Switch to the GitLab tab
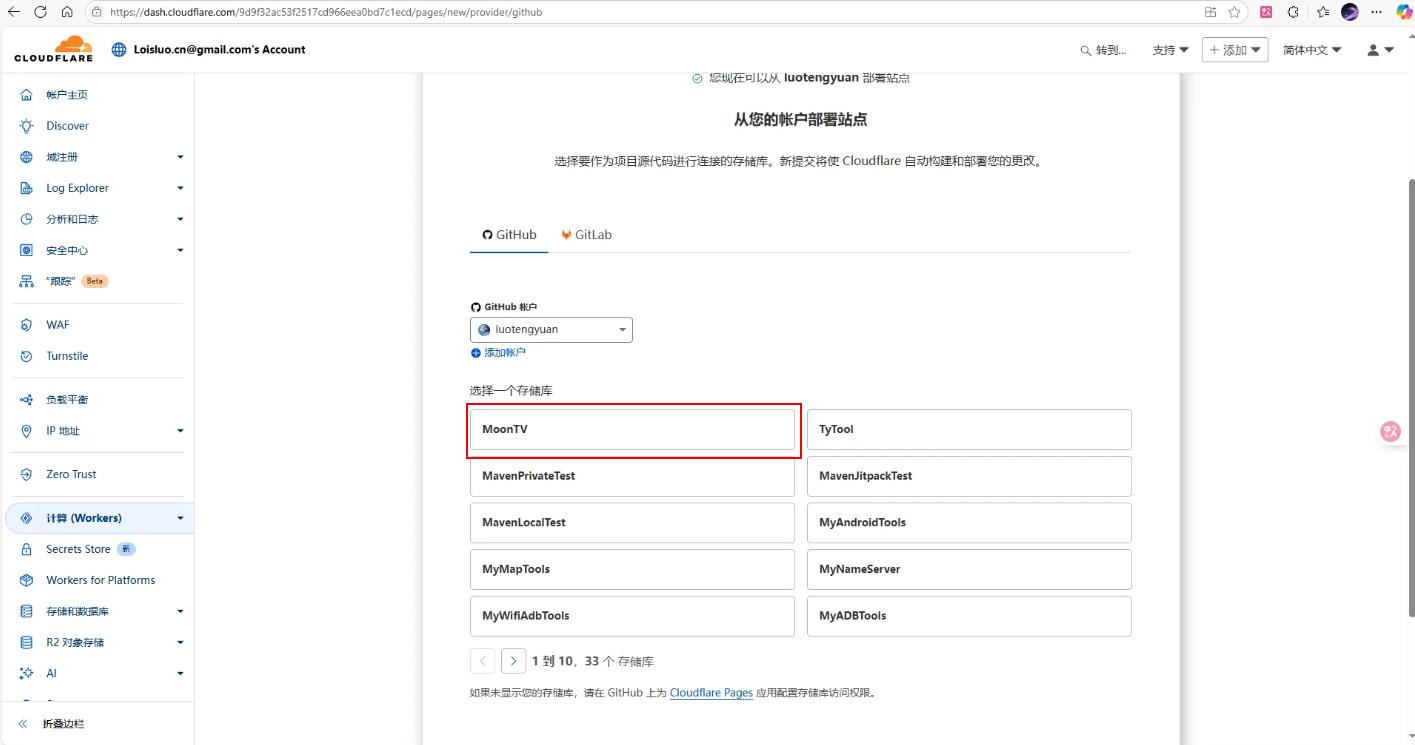This screenshot has width=1415, height=745. click(586, 235)
